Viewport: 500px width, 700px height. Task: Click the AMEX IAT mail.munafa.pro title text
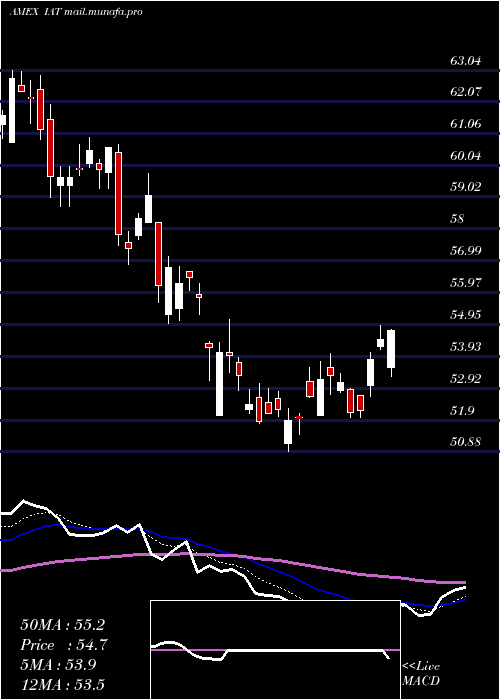pos(76,12)
